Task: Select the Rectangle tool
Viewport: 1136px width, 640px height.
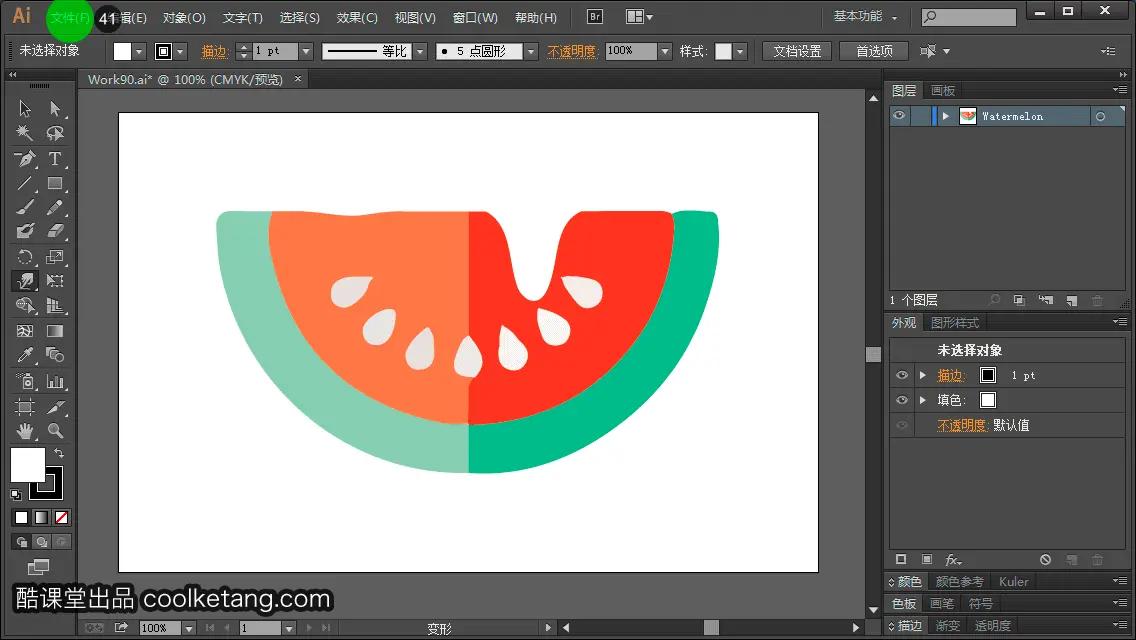Action: [55, 183]
